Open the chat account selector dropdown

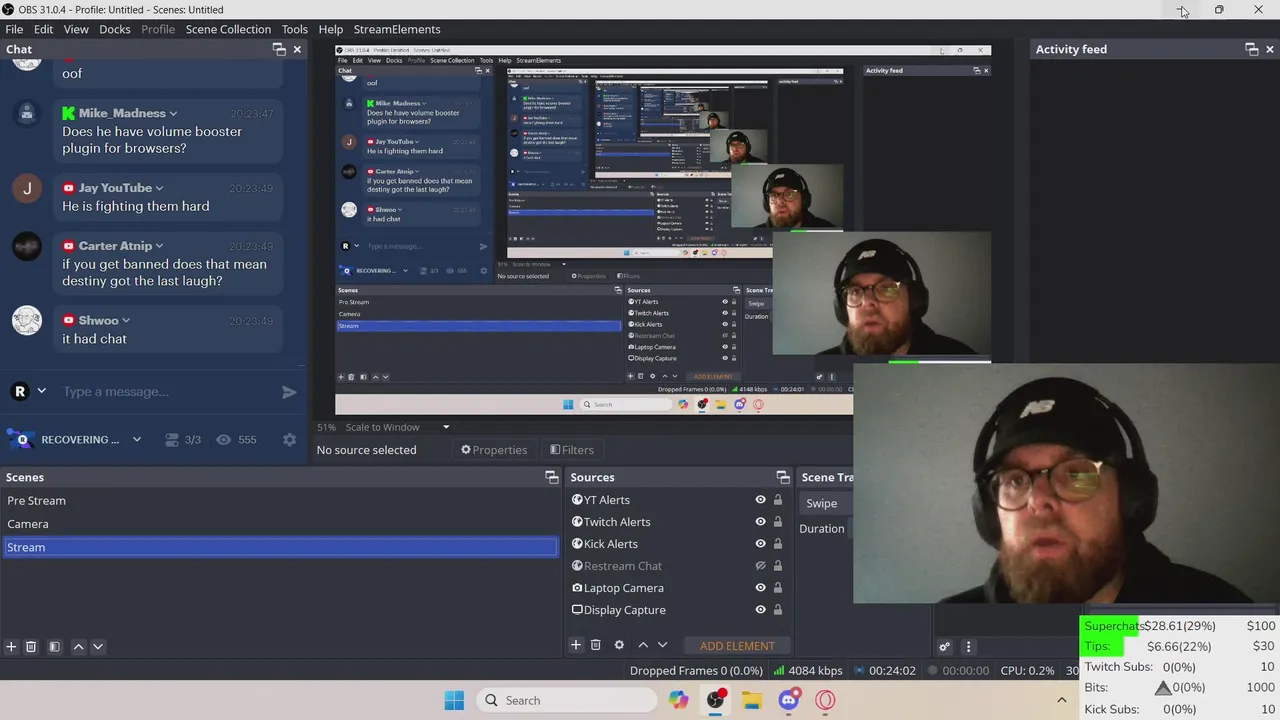42,391
